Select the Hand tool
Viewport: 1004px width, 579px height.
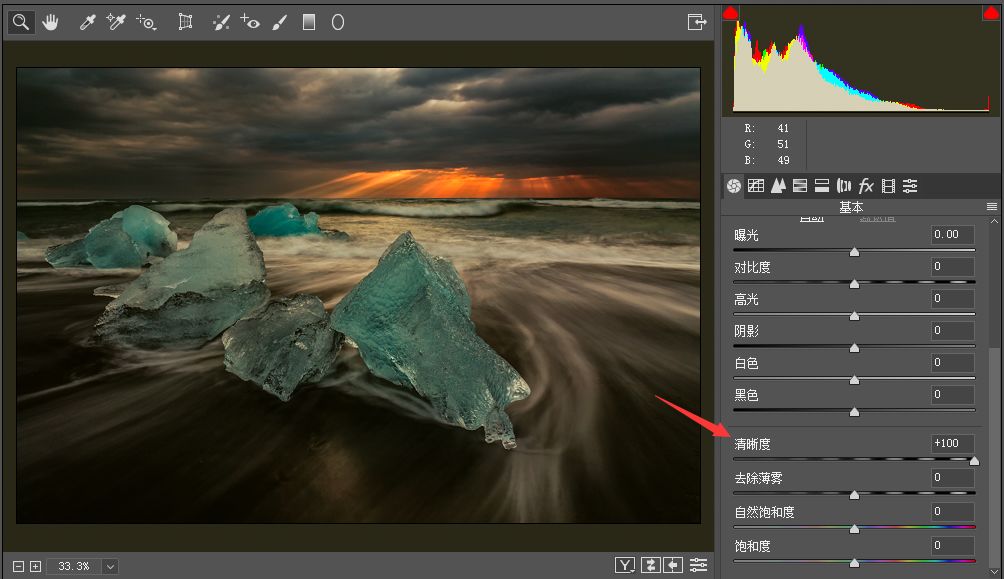click(50, 22)
